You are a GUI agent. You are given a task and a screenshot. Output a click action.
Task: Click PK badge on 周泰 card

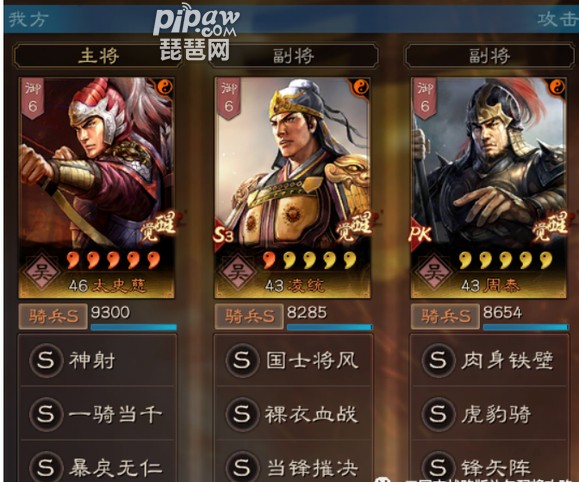tap(421, 234)
